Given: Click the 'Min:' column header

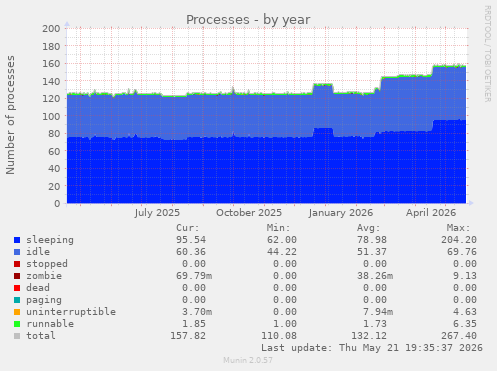Looking at the screenshot, I should tap(278, 228).
